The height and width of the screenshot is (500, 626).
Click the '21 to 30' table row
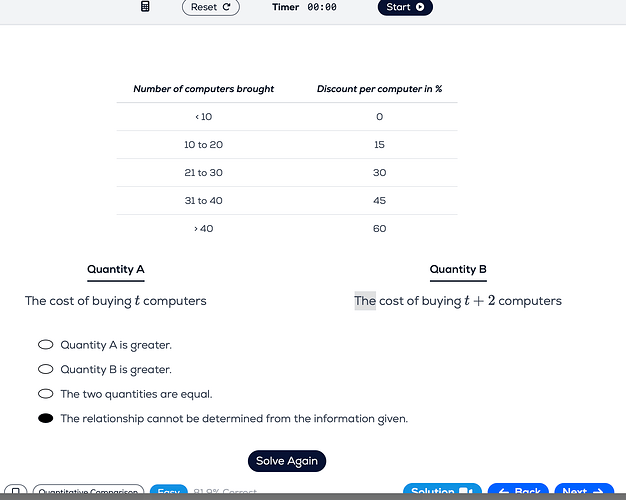click(287, 173)
